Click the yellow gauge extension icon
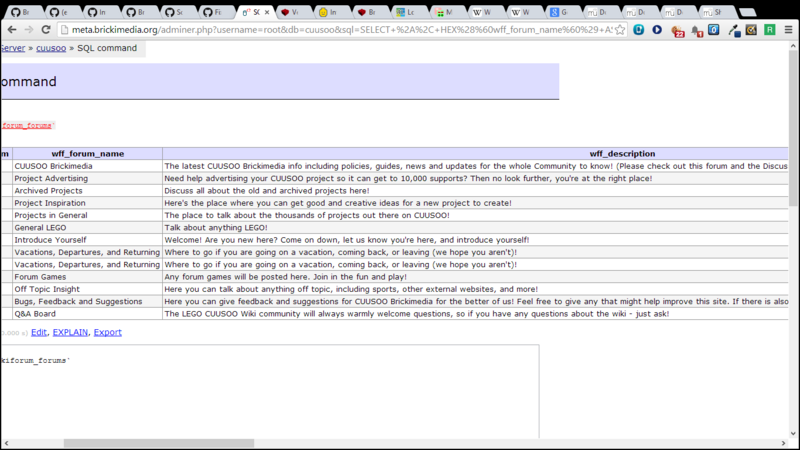Screen dimensions: 800x450 click(x=751, y=30)
